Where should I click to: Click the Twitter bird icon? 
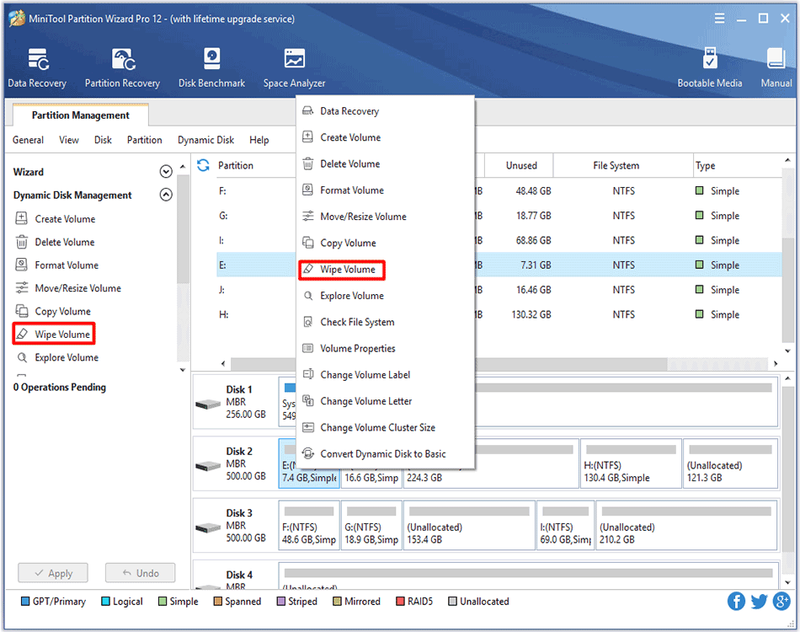[759, 601]
